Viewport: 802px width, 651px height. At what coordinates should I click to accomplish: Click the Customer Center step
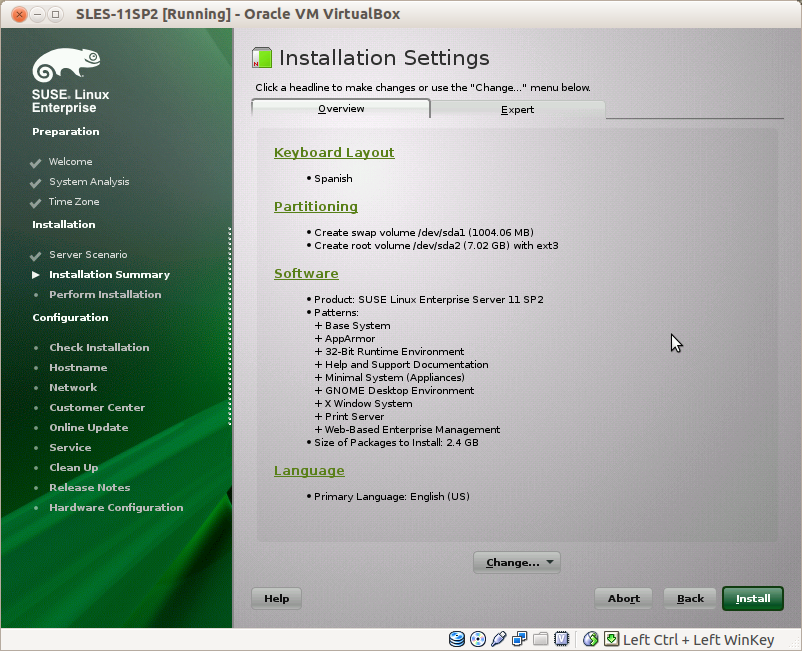tap(97, 408)
